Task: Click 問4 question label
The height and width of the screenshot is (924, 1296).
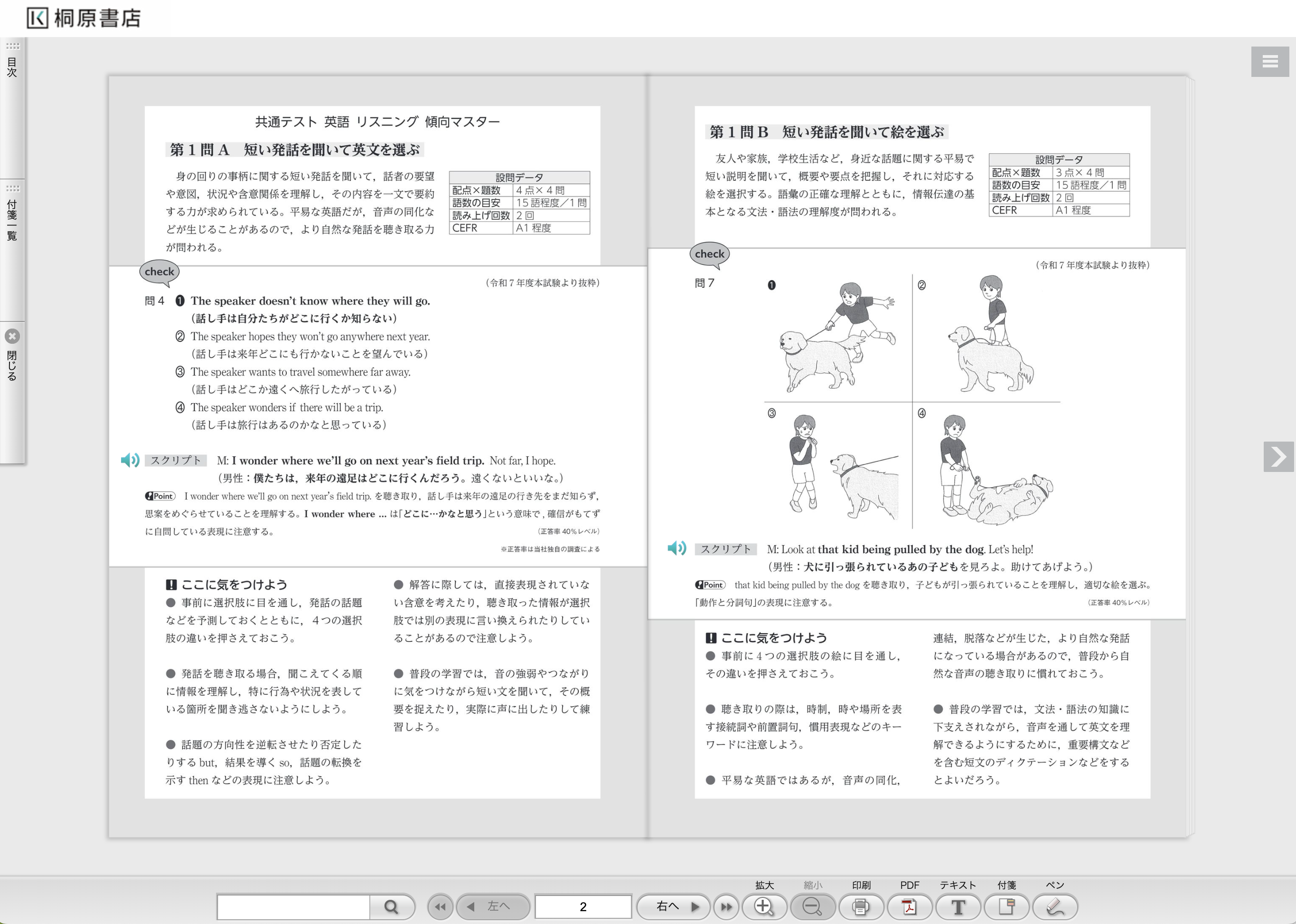Action: (x=154, y=301)
